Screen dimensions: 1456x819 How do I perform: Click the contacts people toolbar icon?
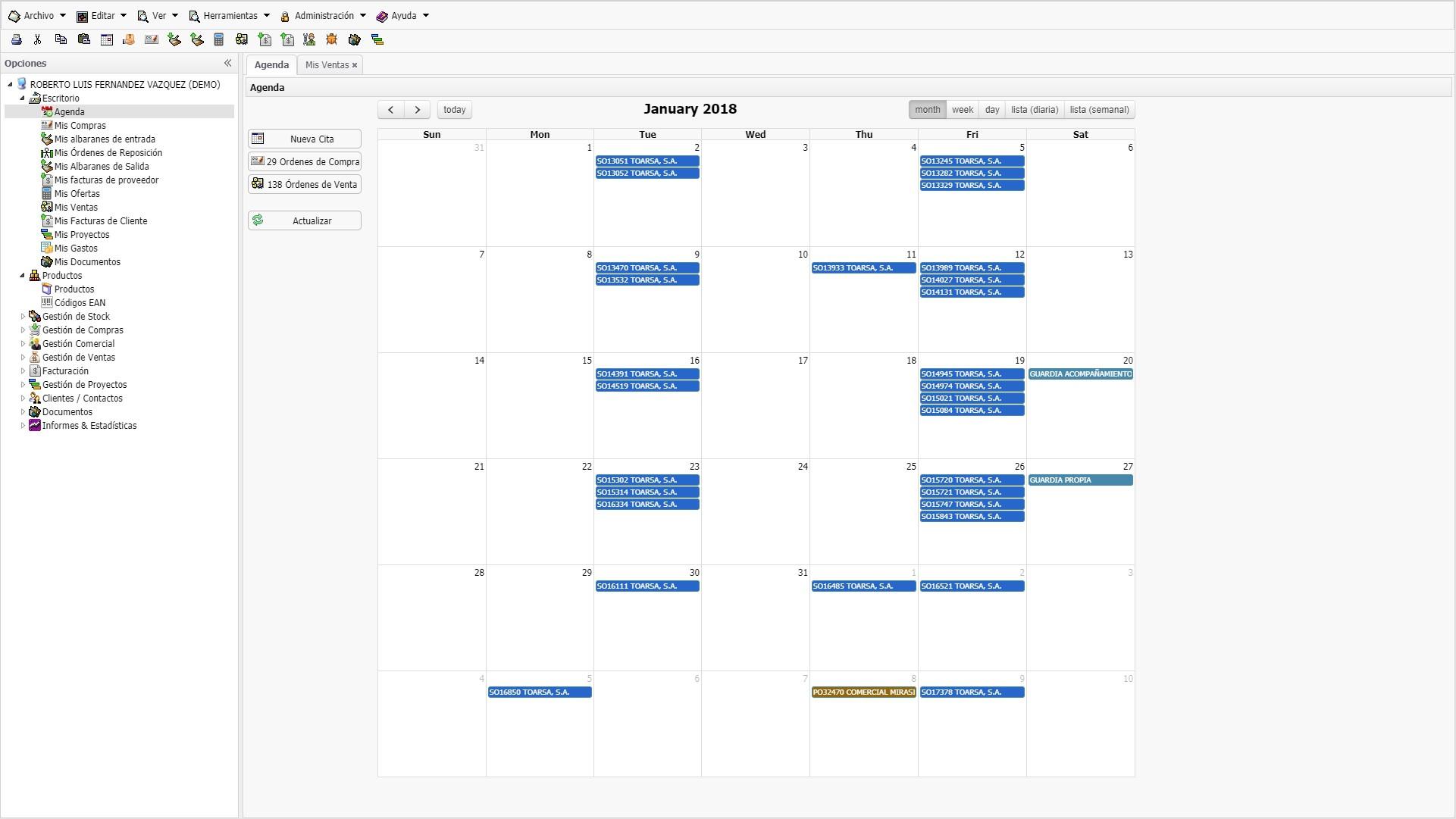[308, 40]
